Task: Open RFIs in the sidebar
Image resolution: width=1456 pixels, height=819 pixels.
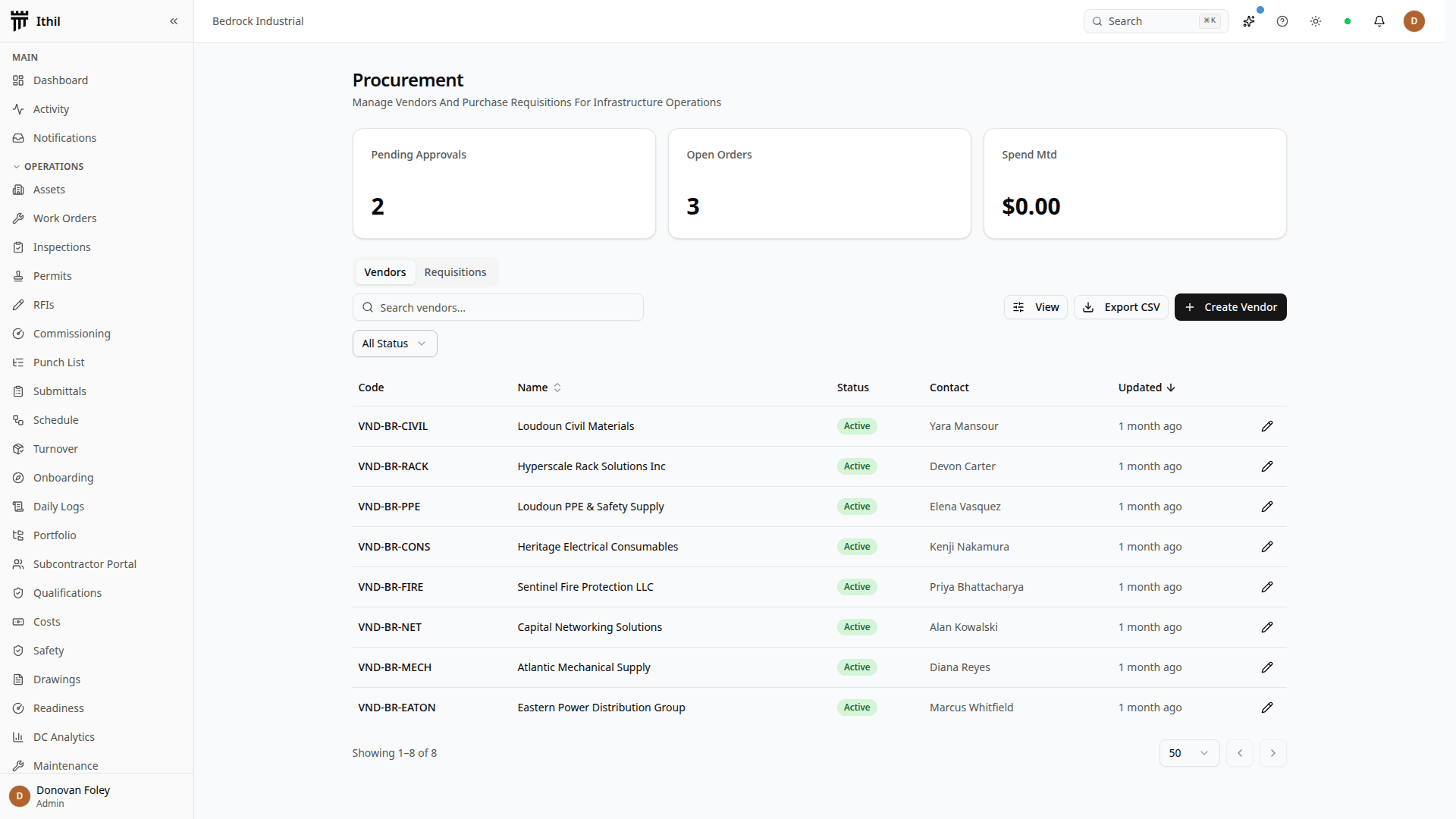Action: coord(96,305)
